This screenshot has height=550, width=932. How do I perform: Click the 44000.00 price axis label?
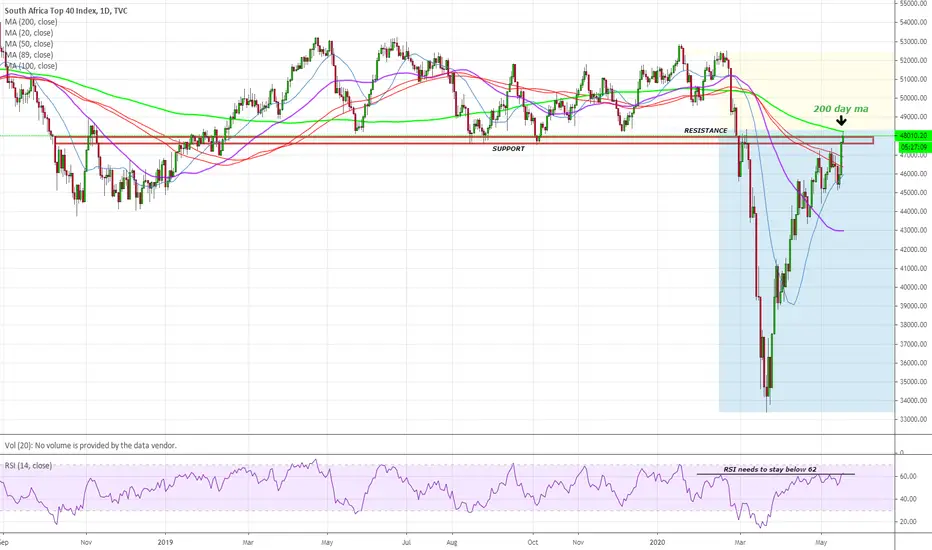pos(914,212)
